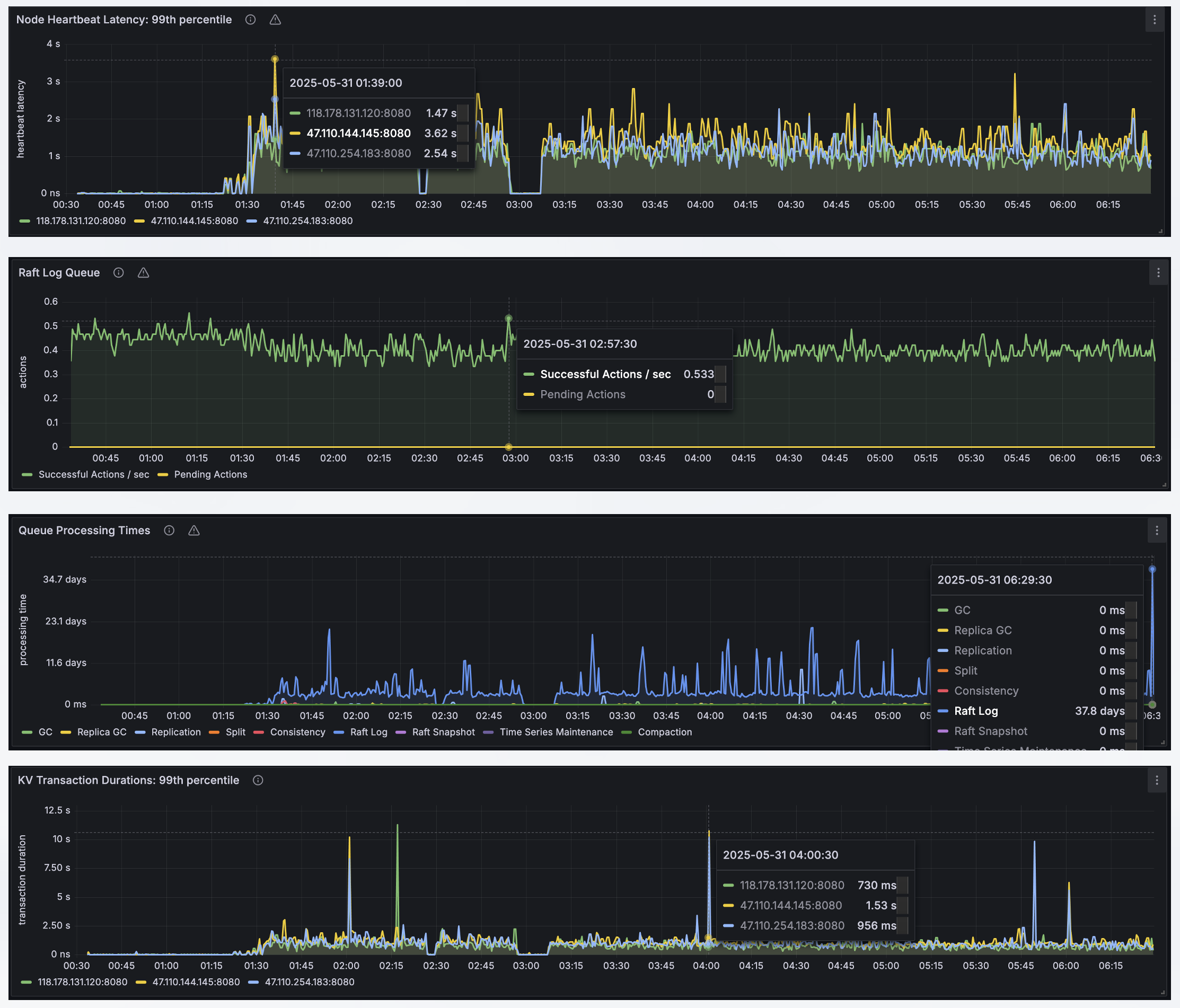Click the 3.62 s peak point on heartbeat graph
Viewport: 1180px width, 1008px height.
coord(275,59)
